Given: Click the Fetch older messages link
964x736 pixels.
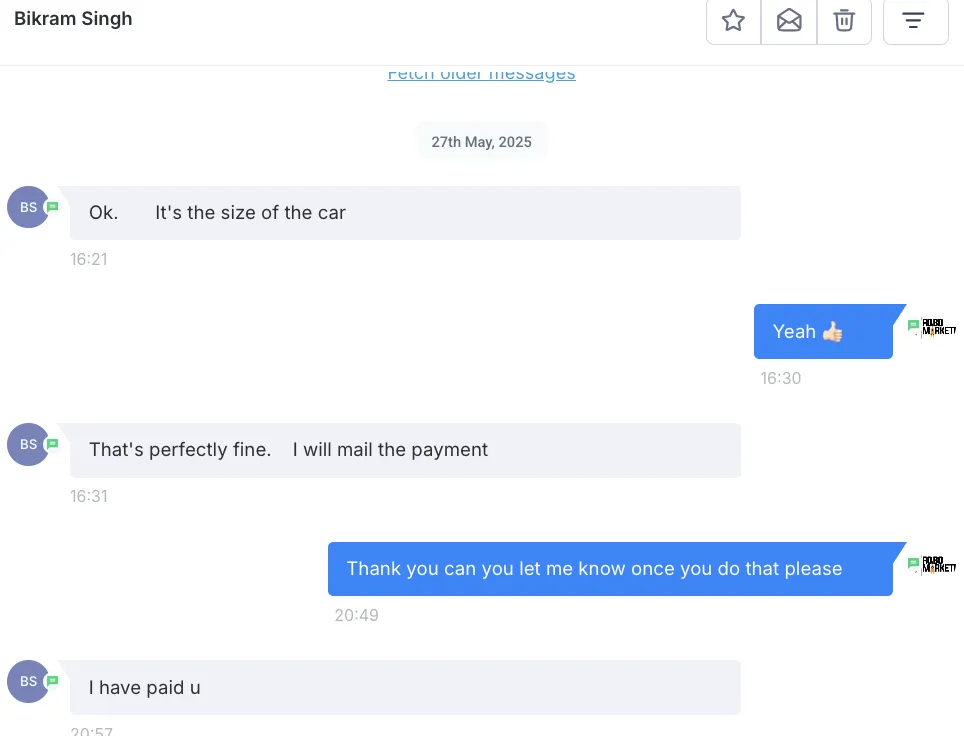Looking at the screenshot, I should click(481, 73).
